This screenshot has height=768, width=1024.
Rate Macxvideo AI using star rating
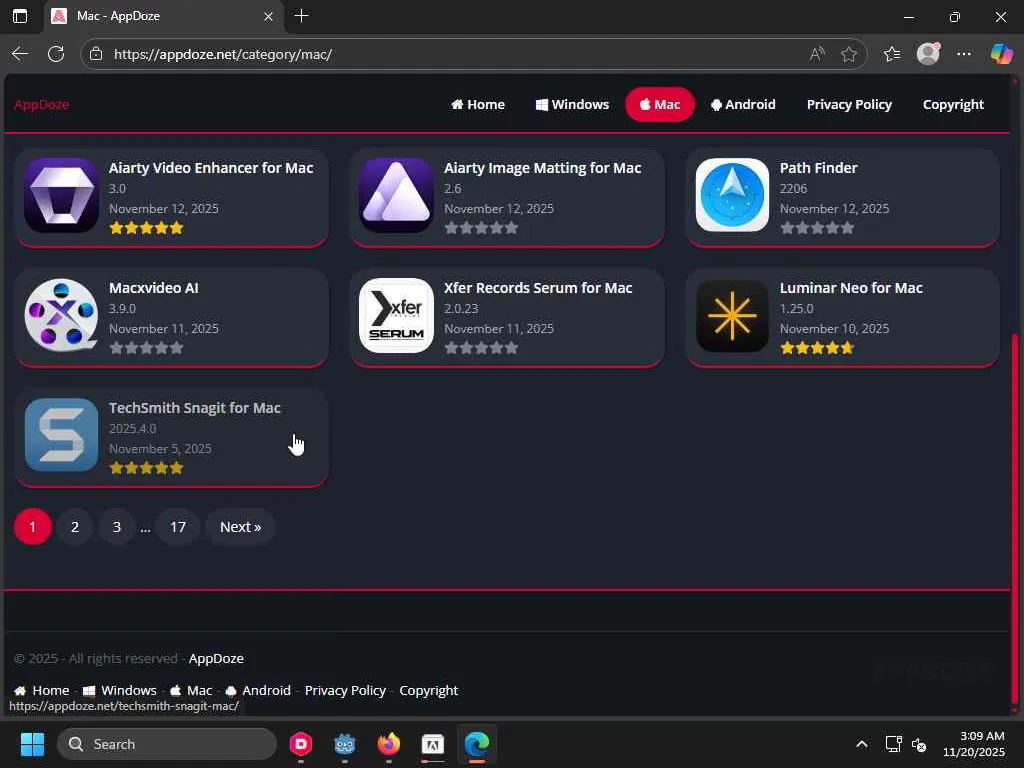pos(146,348)
